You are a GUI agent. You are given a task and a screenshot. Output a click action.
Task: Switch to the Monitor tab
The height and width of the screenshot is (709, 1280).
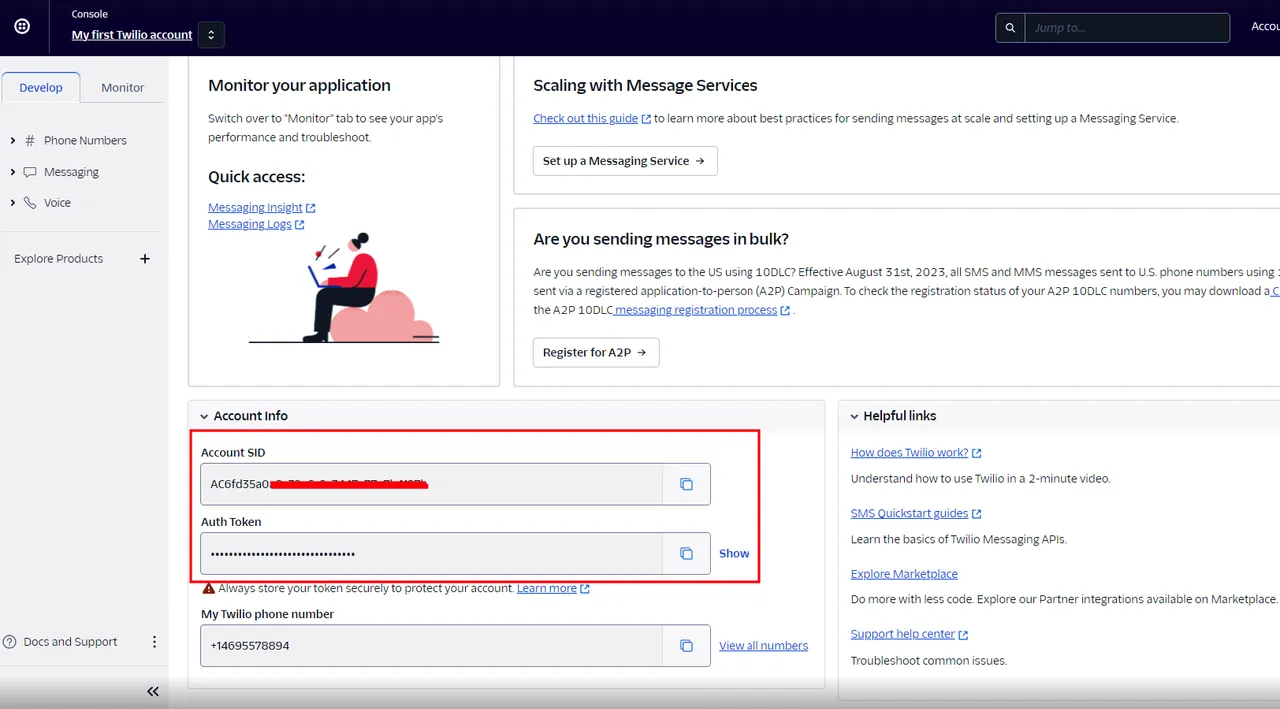point(123,88)
